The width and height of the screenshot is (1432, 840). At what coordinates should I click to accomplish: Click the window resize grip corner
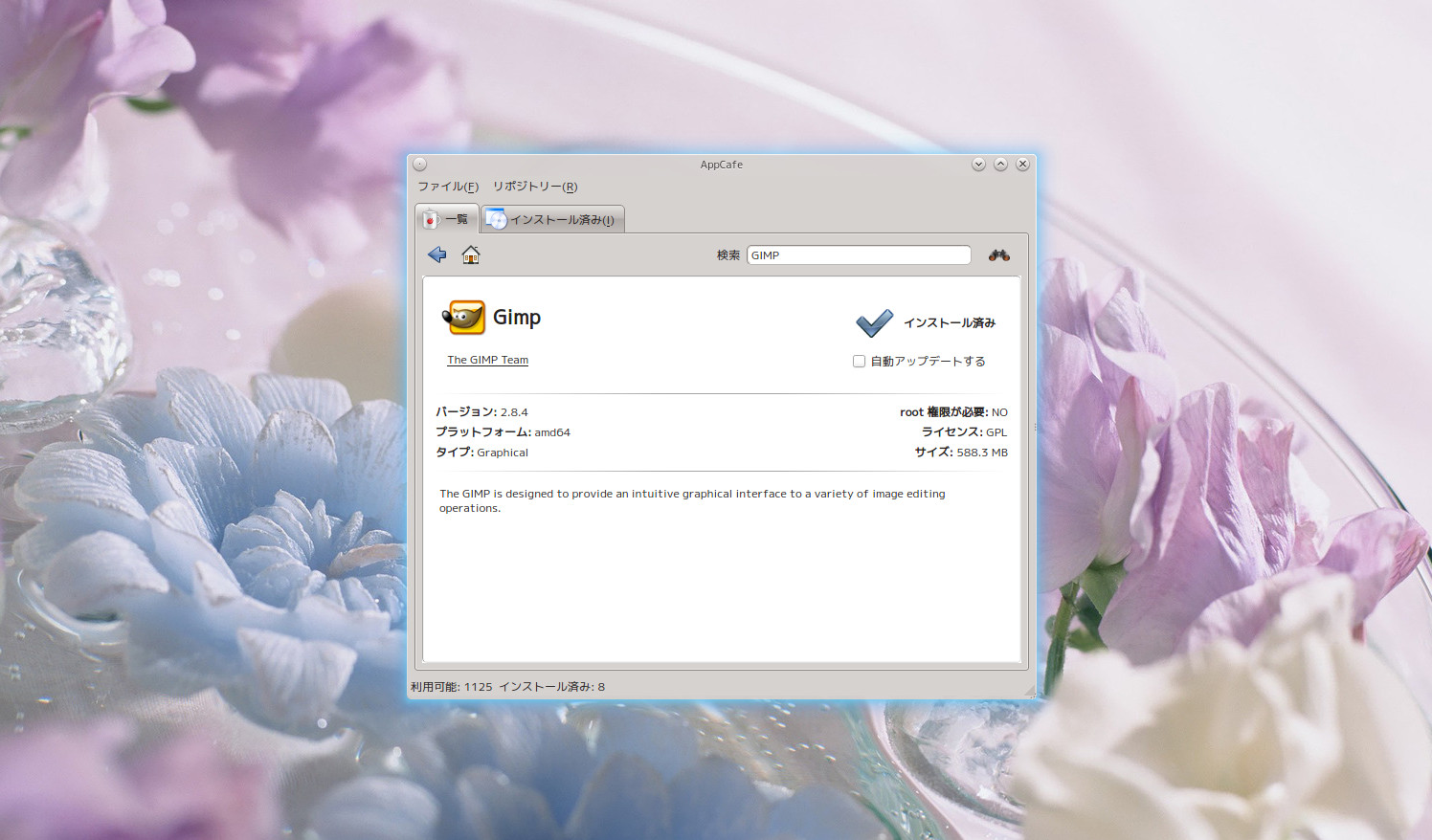(1030, 691)
